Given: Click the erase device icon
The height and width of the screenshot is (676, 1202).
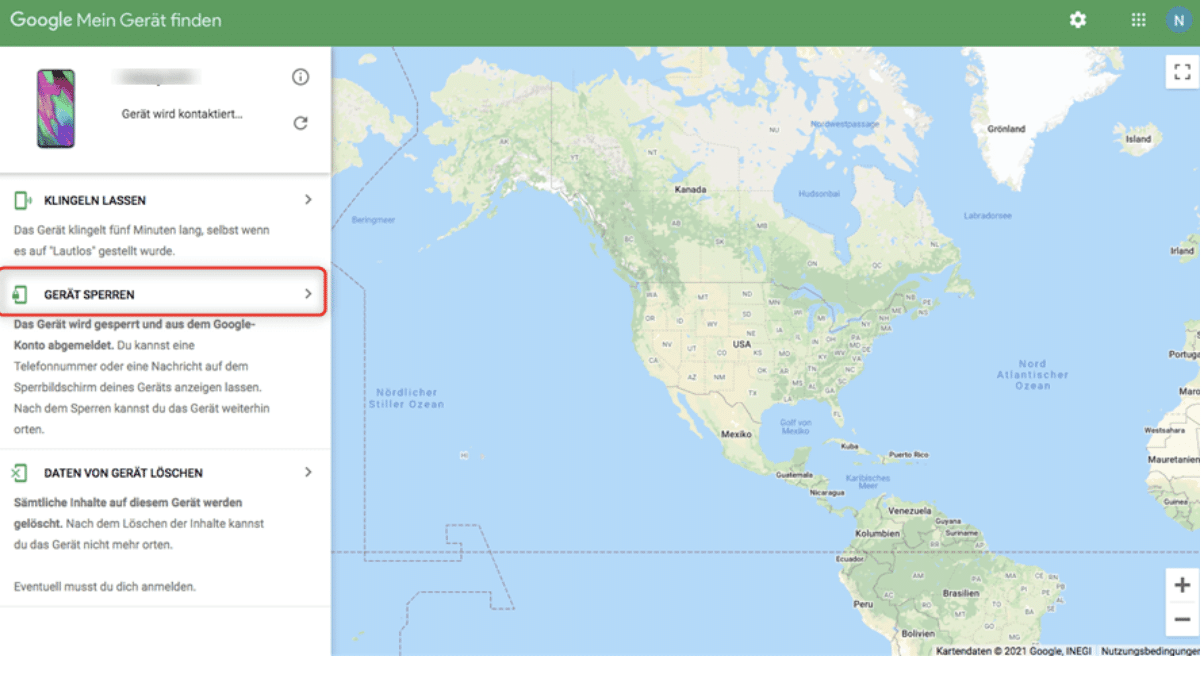Looking at the screenshot, I should pos(20,473).
